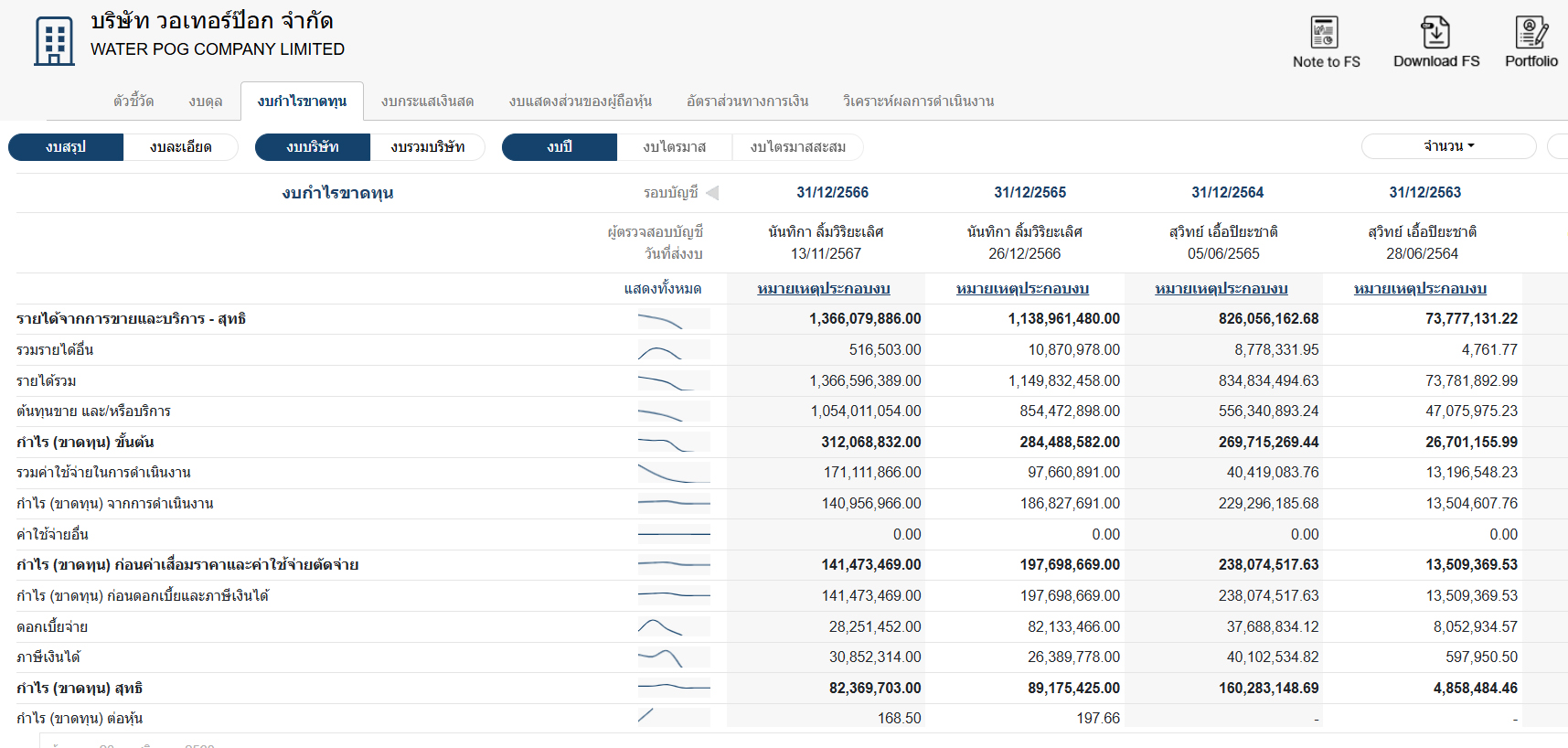
Task: Select the งบรวมบริษัท consolidated toggle
Action: [x=427, y=147]
